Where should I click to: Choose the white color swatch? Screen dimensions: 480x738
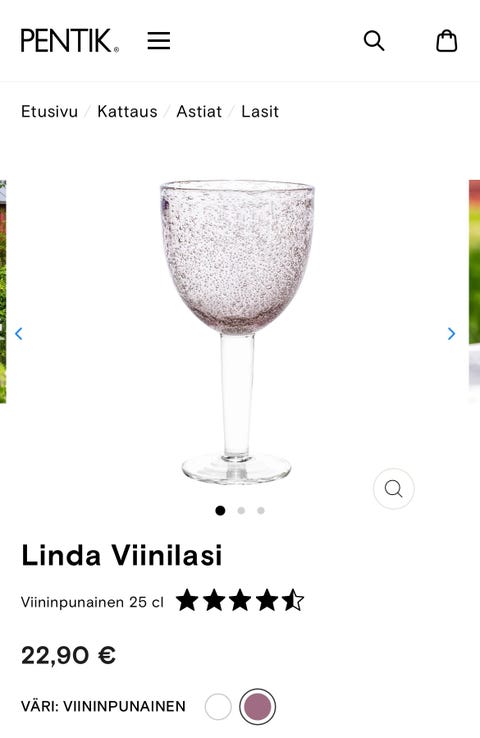218,706
